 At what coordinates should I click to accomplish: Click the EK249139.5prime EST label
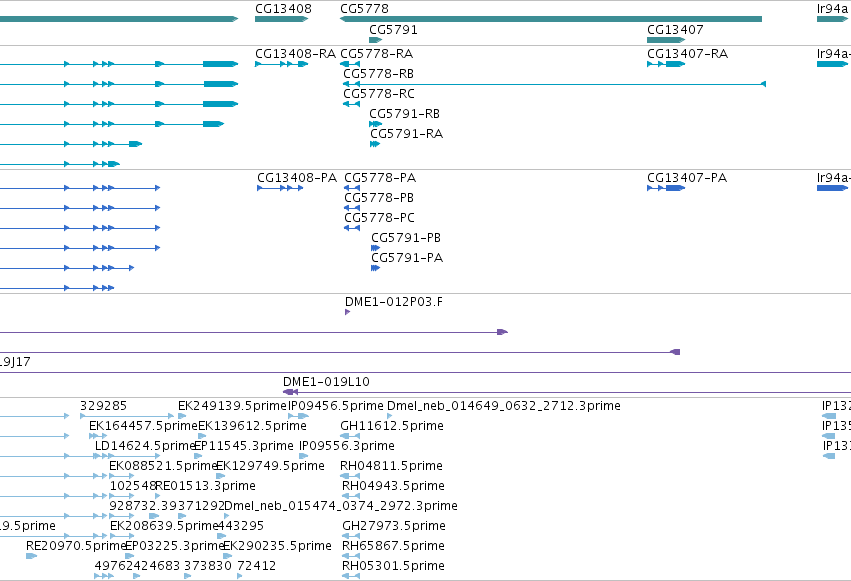click(232, 406)
